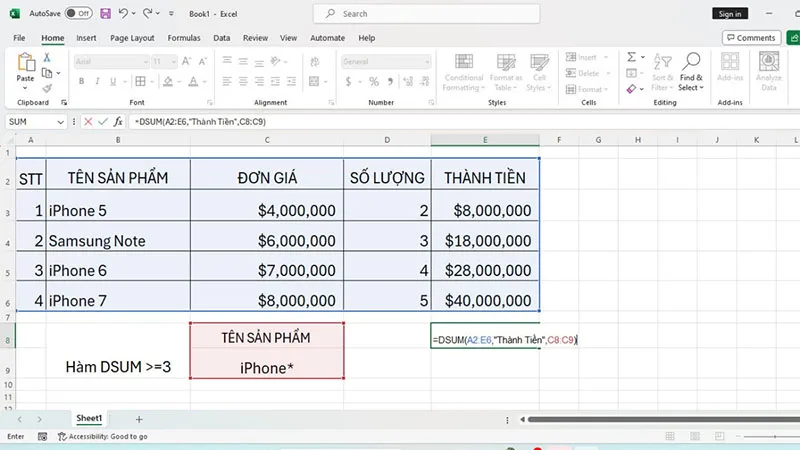The image size is (800, 450).
Task: Toggle AutoSave switch
Action: click(79, 14)
